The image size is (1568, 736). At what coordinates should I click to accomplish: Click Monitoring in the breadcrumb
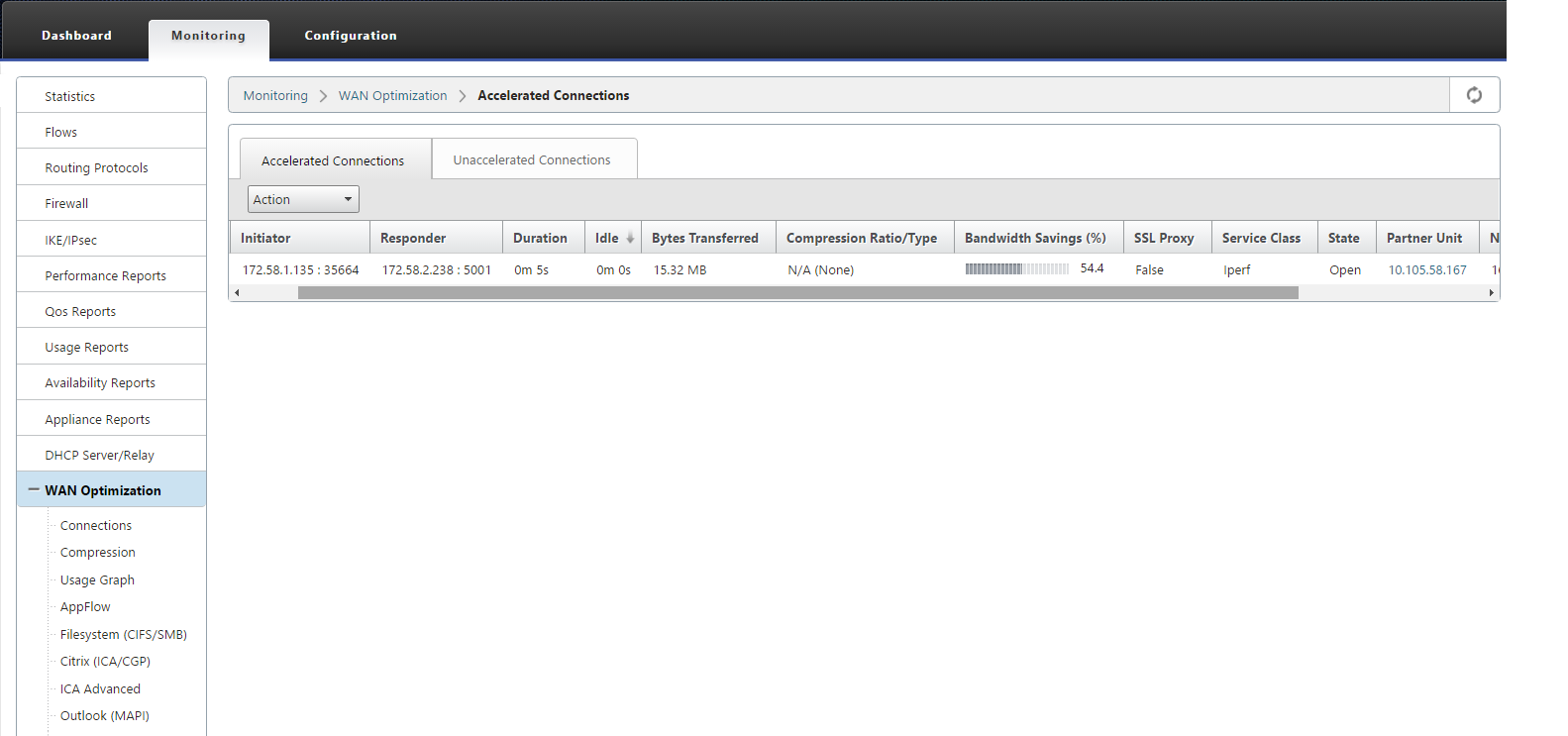click(275, 95)
